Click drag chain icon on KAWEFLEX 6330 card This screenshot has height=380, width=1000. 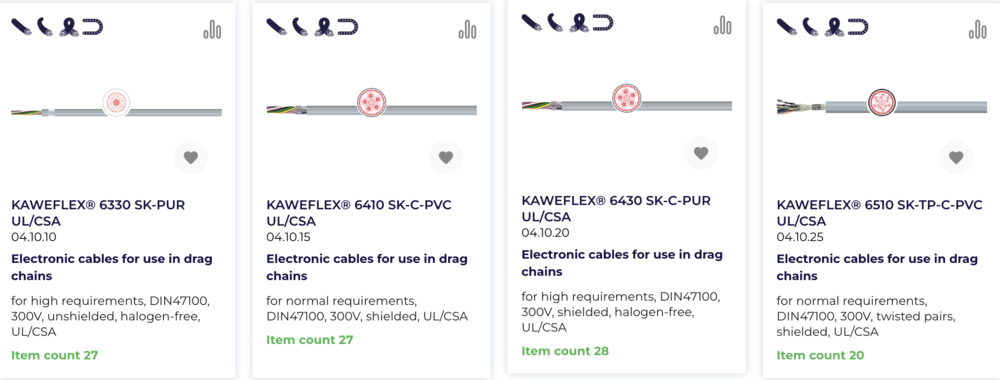tap(92, 27)
